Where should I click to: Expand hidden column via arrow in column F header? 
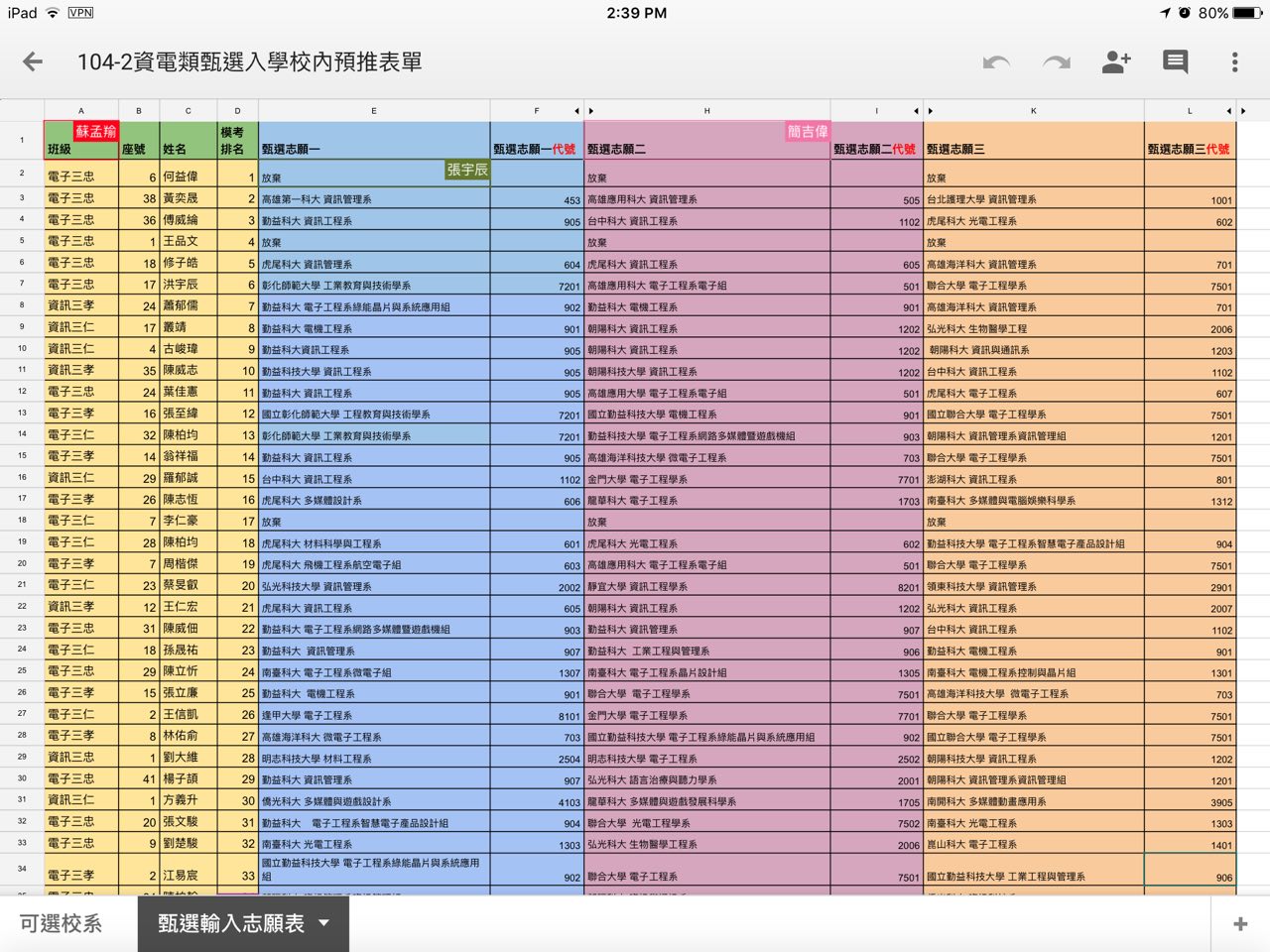(x=576, y=111)
